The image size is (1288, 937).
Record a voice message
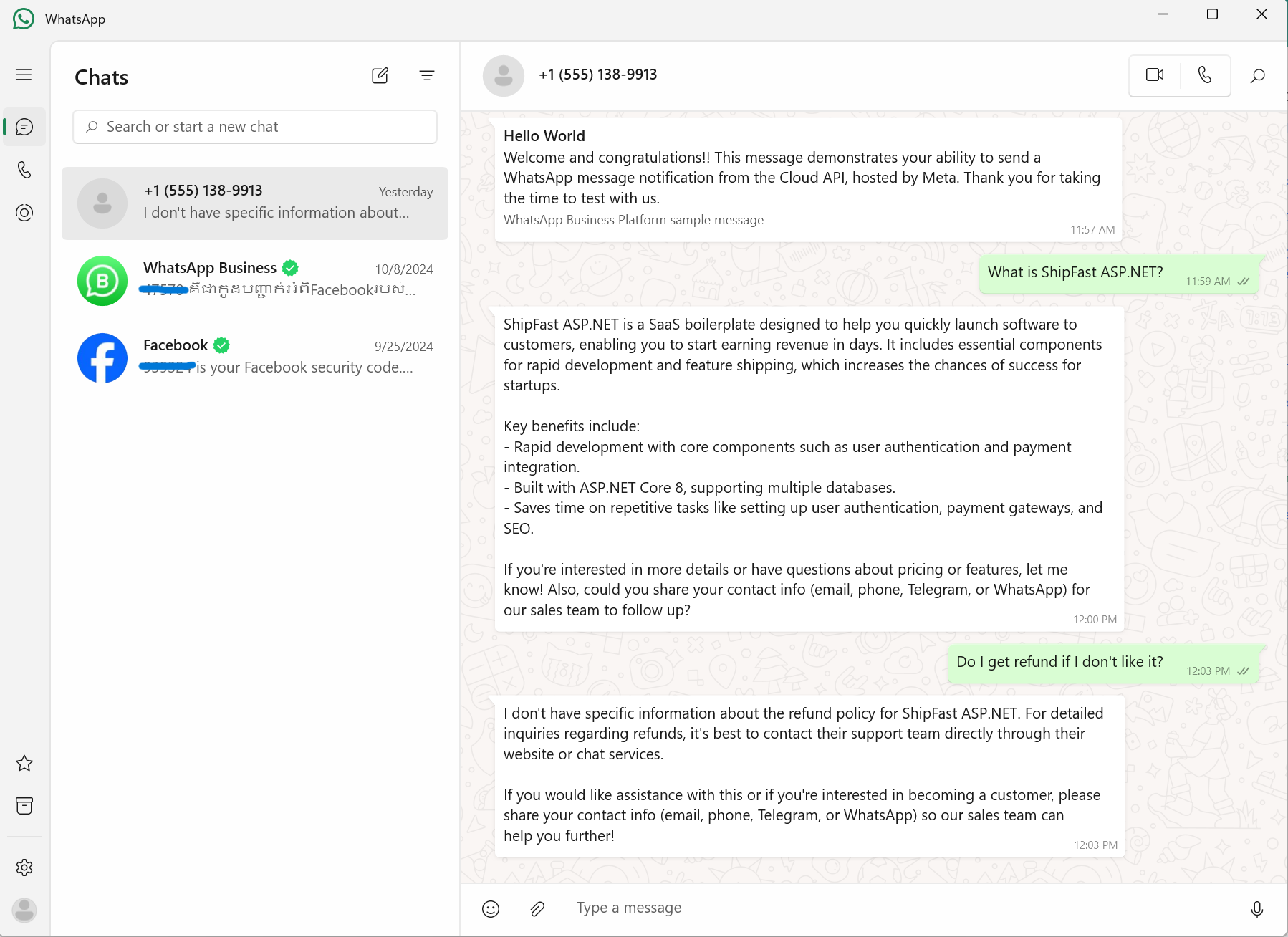(x=1256, y=909)
